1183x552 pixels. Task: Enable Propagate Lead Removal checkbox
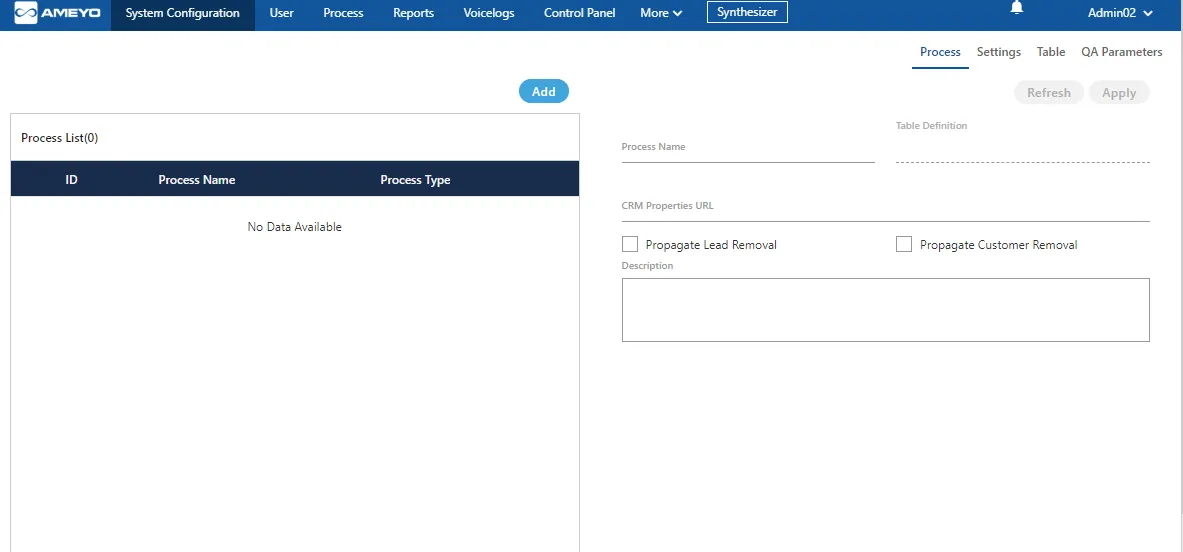[x=630, y=244]
